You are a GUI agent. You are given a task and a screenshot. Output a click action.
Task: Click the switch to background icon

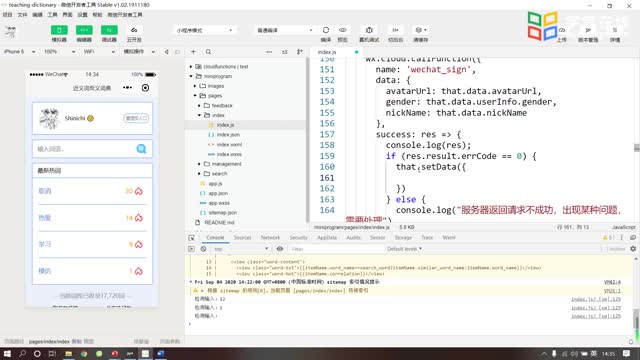395,30
